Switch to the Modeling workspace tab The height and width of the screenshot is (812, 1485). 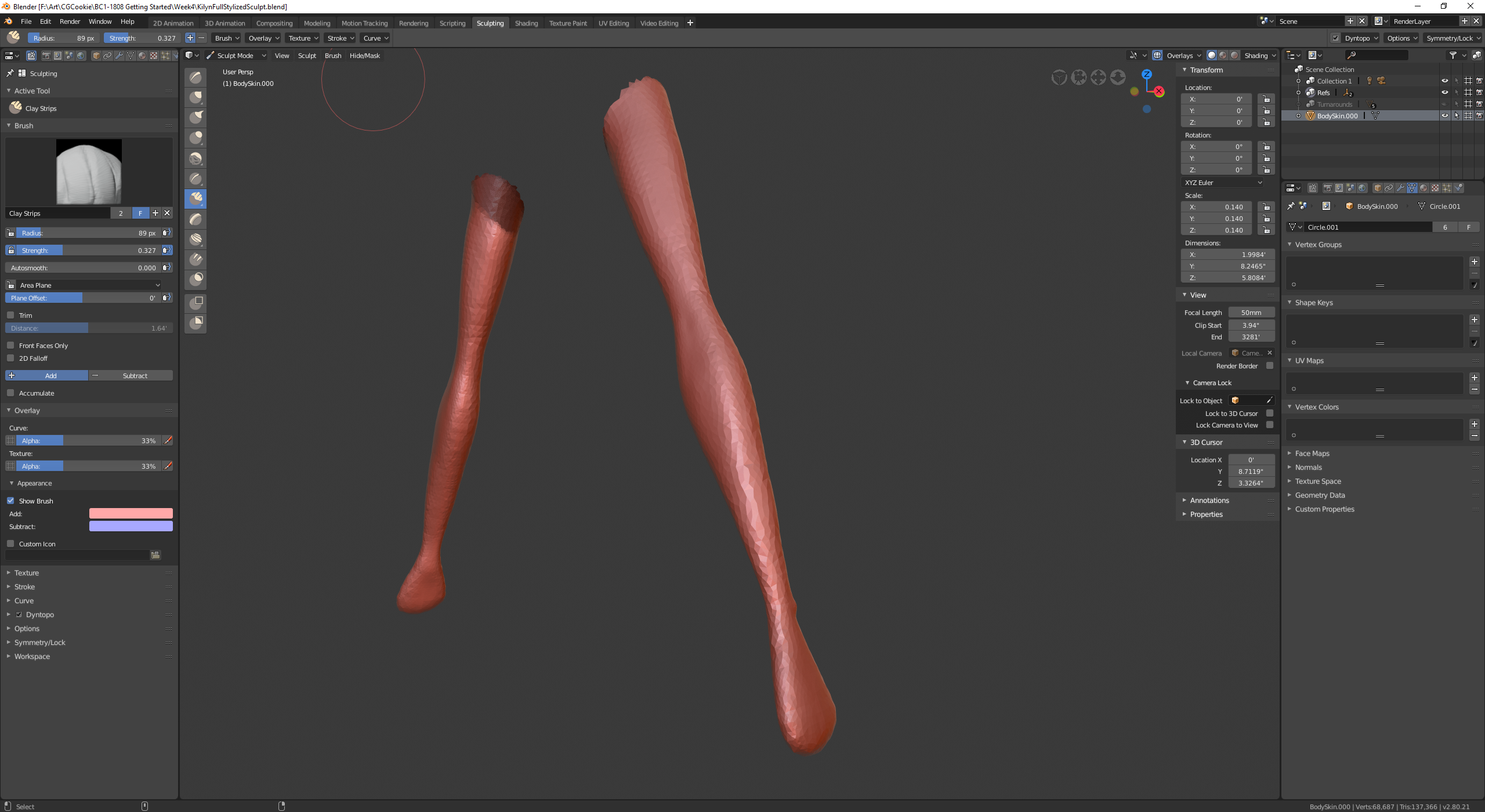pyautogui.click(x=317, y=23)
